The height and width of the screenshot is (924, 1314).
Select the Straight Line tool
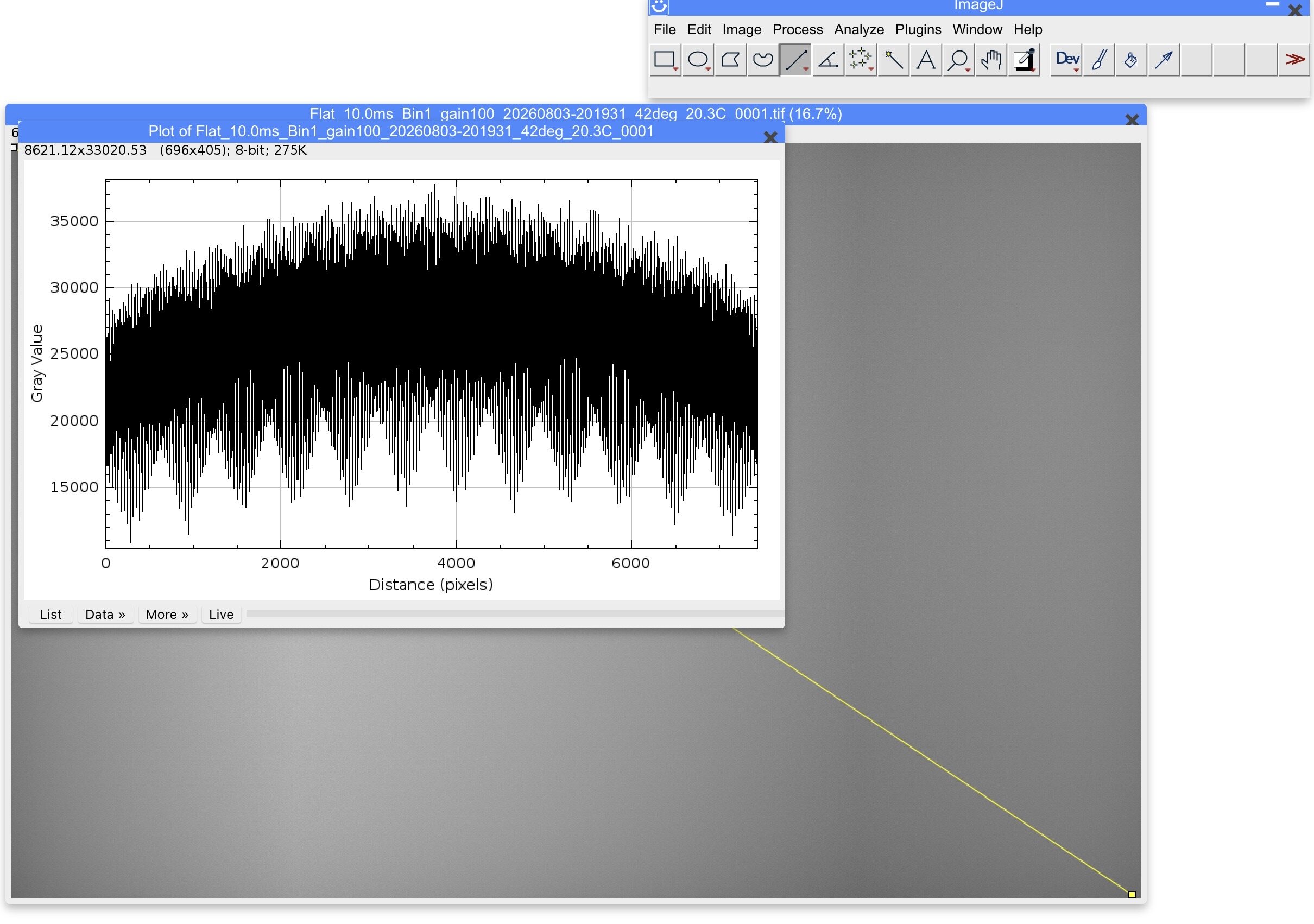pyautogui.click(x=795, y=60)
